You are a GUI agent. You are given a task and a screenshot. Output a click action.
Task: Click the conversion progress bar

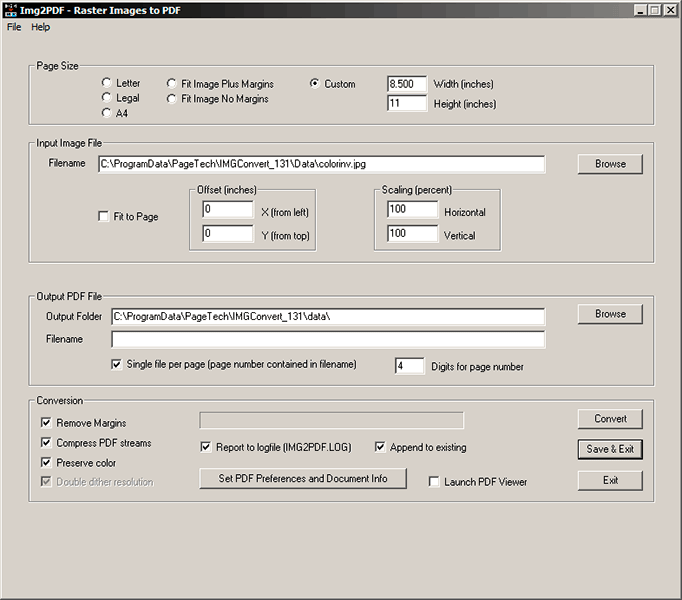[x=331, y=420]
